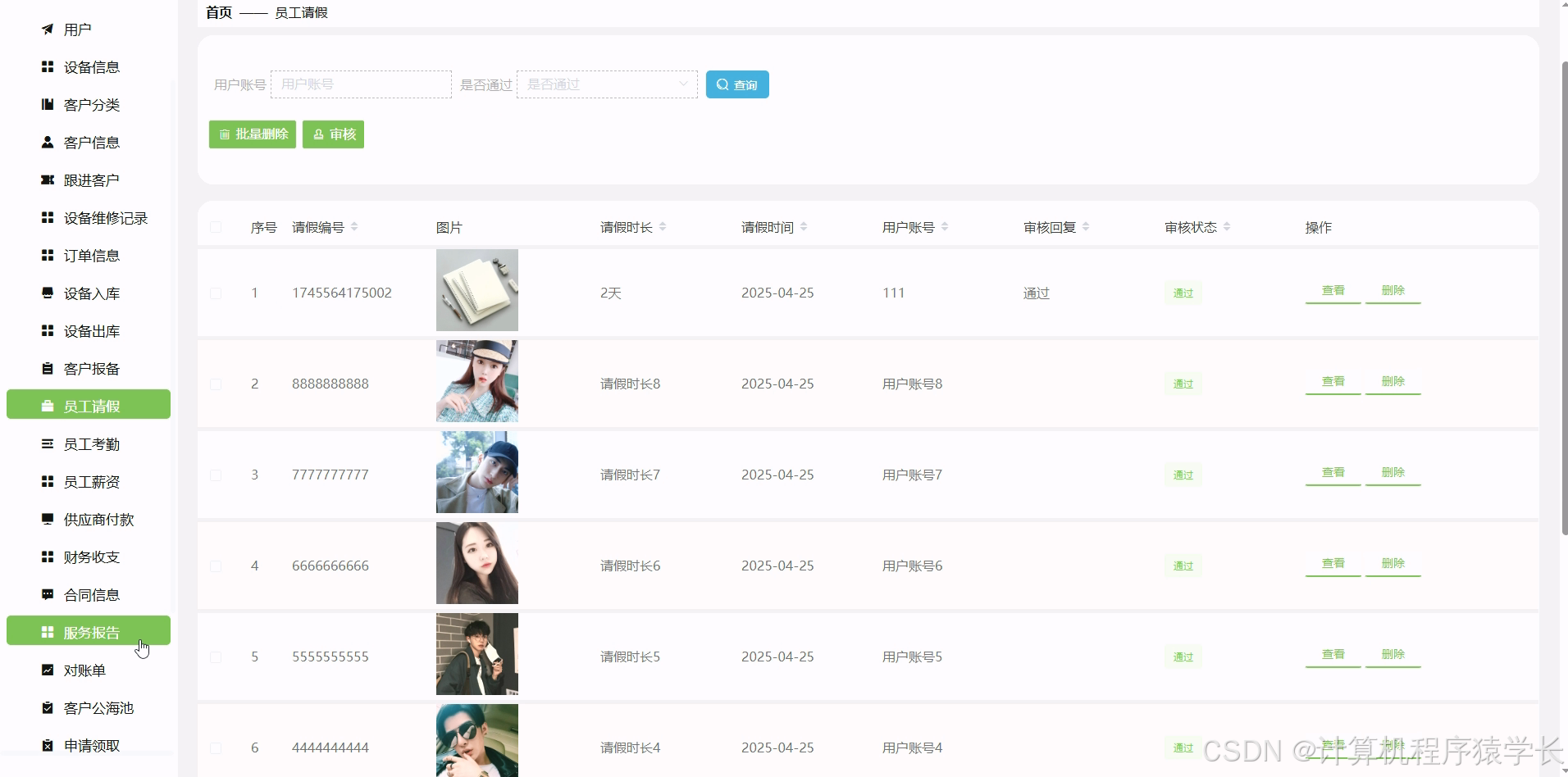The height and width of the screenshot is (777, 1568).
Task: Check the row checkbox for 4444444444
Action: tap(216, 748)
